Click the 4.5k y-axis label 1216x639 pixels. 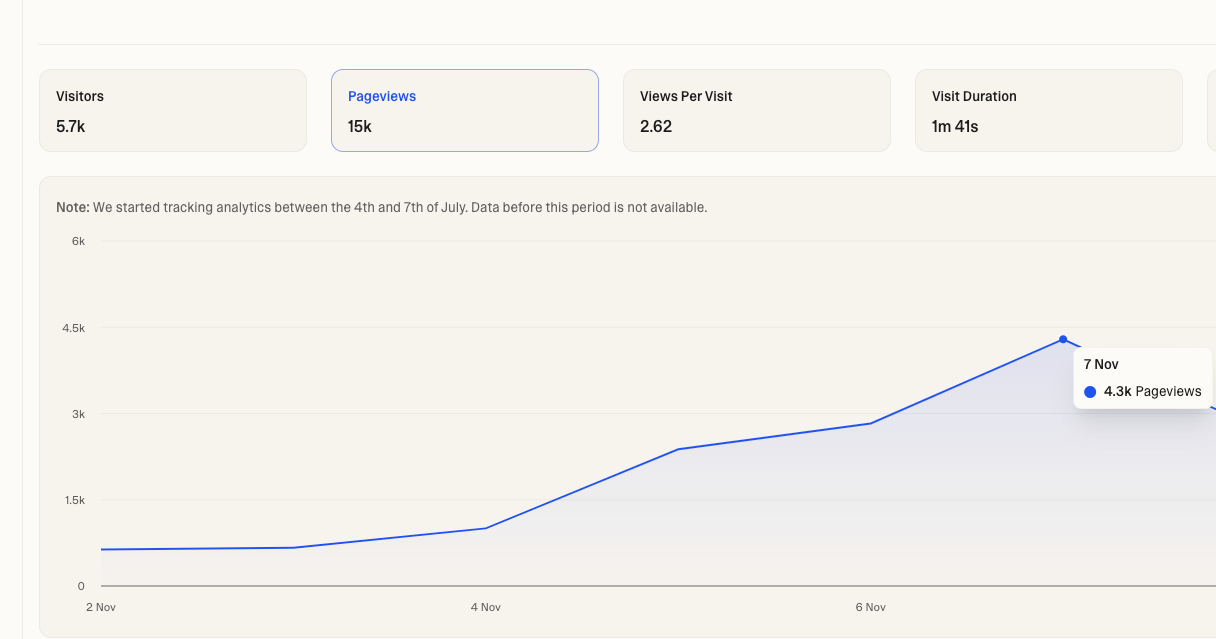click(73, 328)
